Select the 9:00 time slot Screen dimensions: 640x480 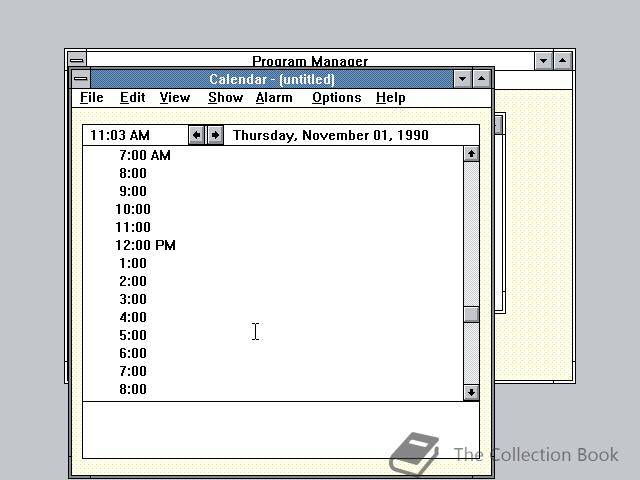coord(273,191)
